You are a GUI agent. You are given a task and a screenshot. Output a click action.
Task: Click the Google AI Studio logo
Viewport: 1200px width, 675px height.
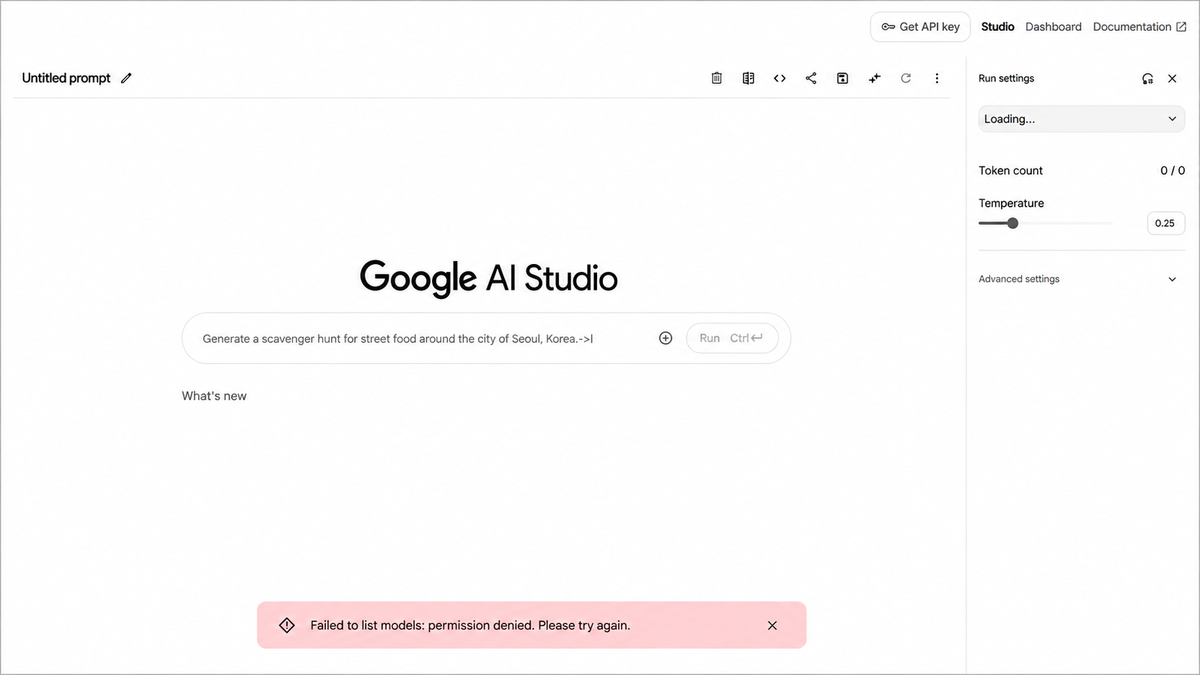[x=489, y=278]
